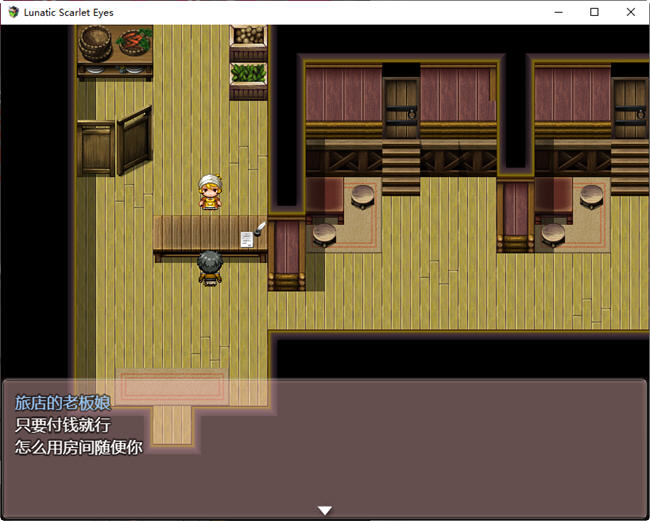650x521 pixels.
Task: Click the left guest room door
Action: pyautogui.click(x=401, y=103)
